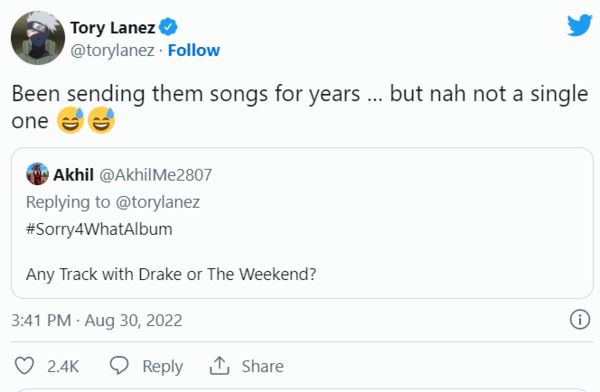Click the 3:41 PM Aug 30 timestamp
Image resolution: width=600 pixels, height=392 pixels.
pos(97,320)
